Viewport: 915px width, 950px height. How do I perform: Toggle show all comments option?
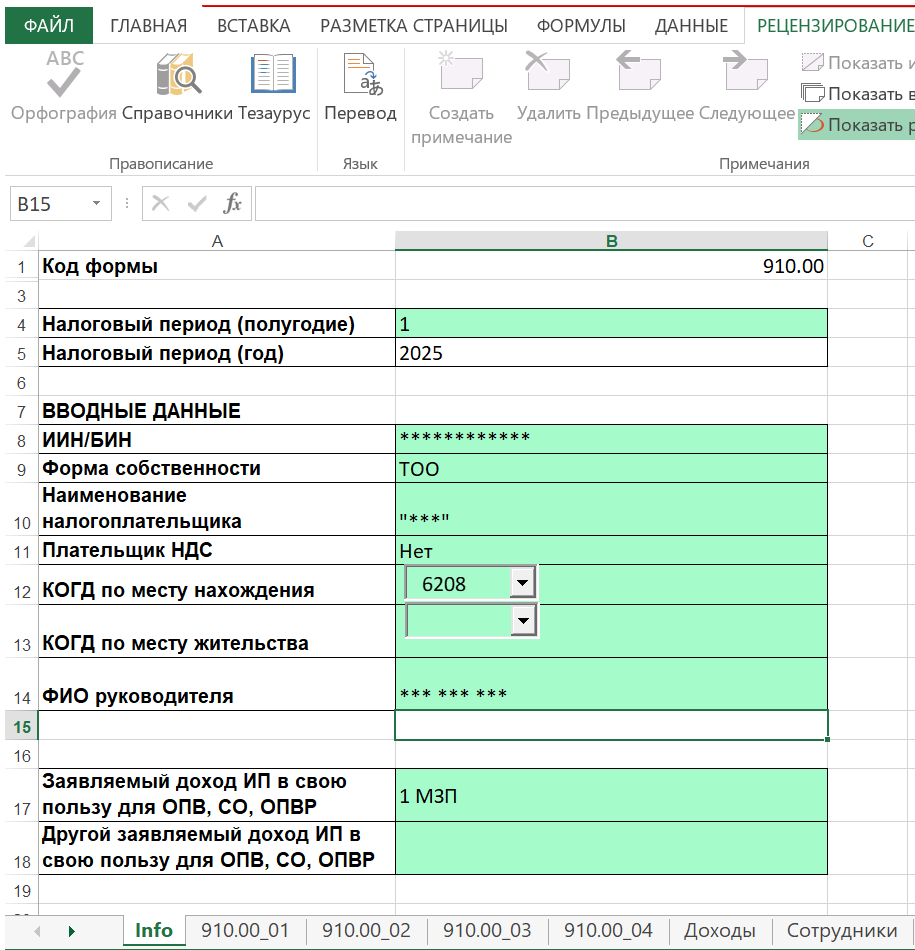coord(857,94)
